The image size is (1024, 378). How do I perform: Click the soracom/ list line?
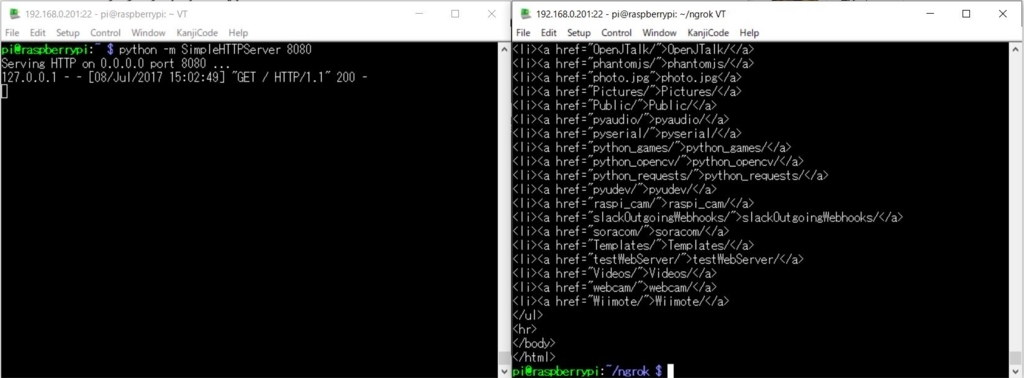coord(621,231)
